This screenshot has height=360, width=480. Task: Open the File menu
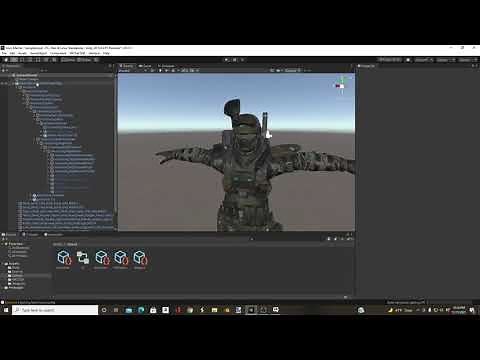coord(4,53)
